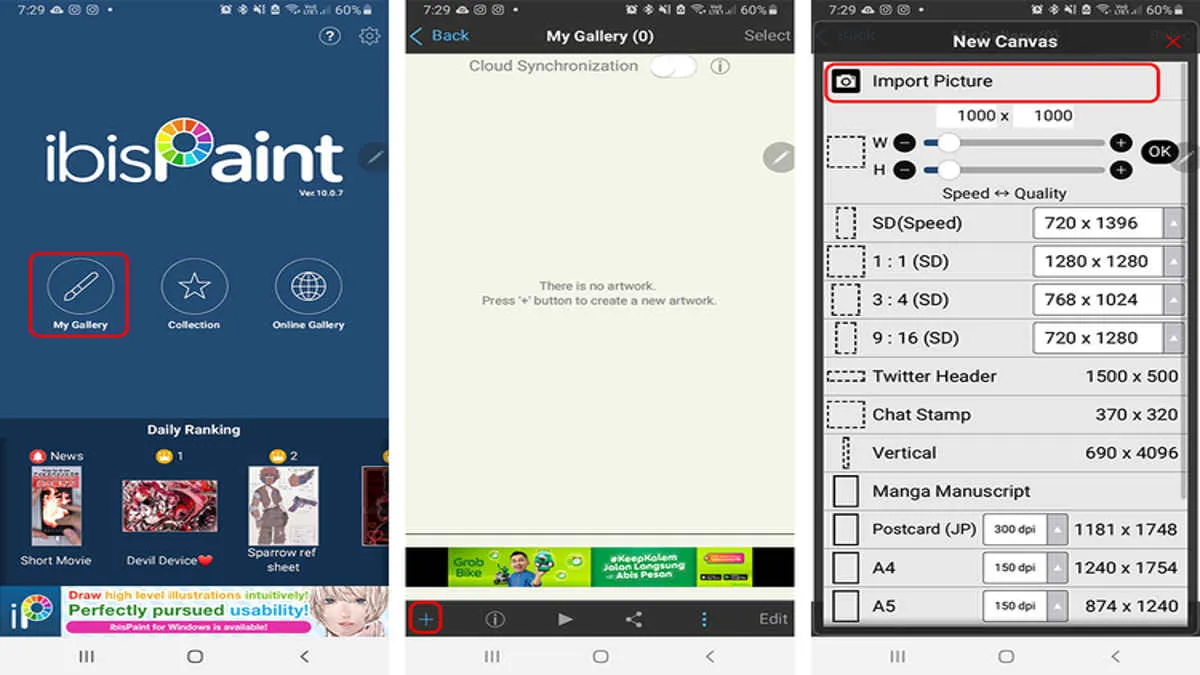Confirm custom canvas size with OK
1200x675 pixels.
point(1159,152)
